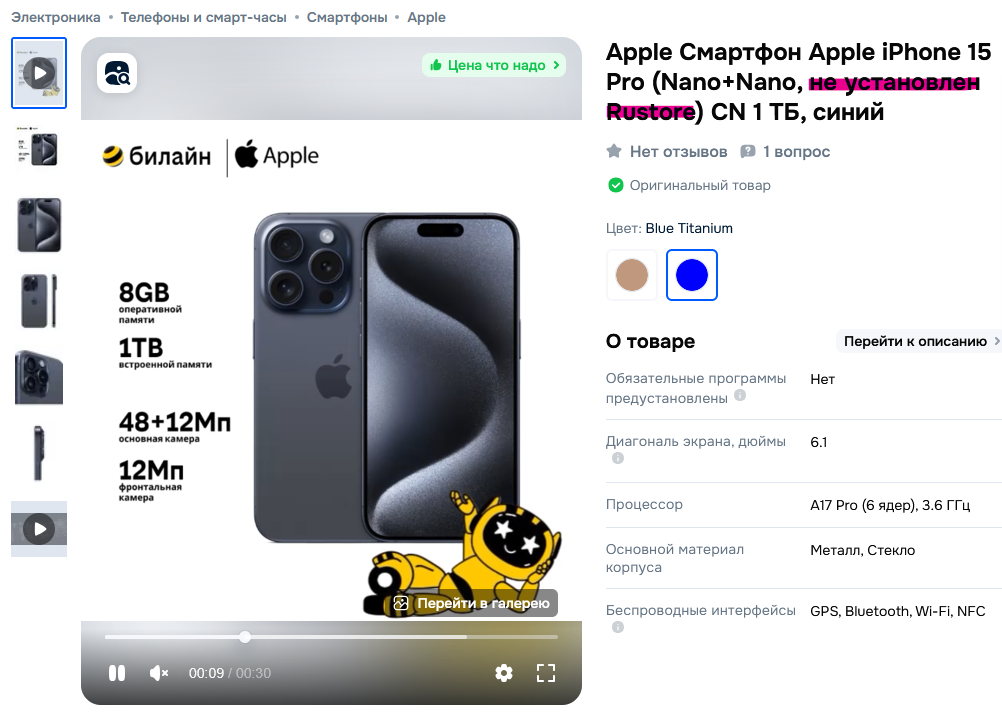Expand Перейти к описанию link
This screenshot has height=716, width=1002.
click(x=920, y=341)
